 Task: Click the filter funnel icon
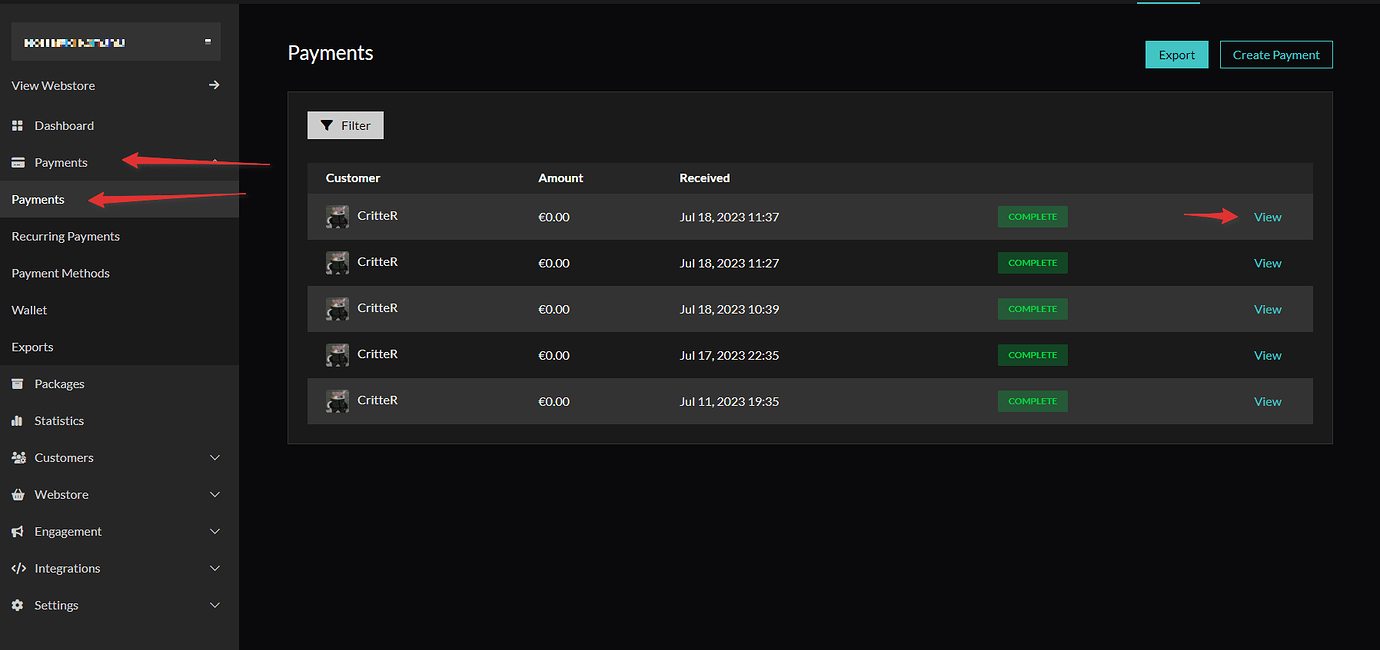pos(330,125)
